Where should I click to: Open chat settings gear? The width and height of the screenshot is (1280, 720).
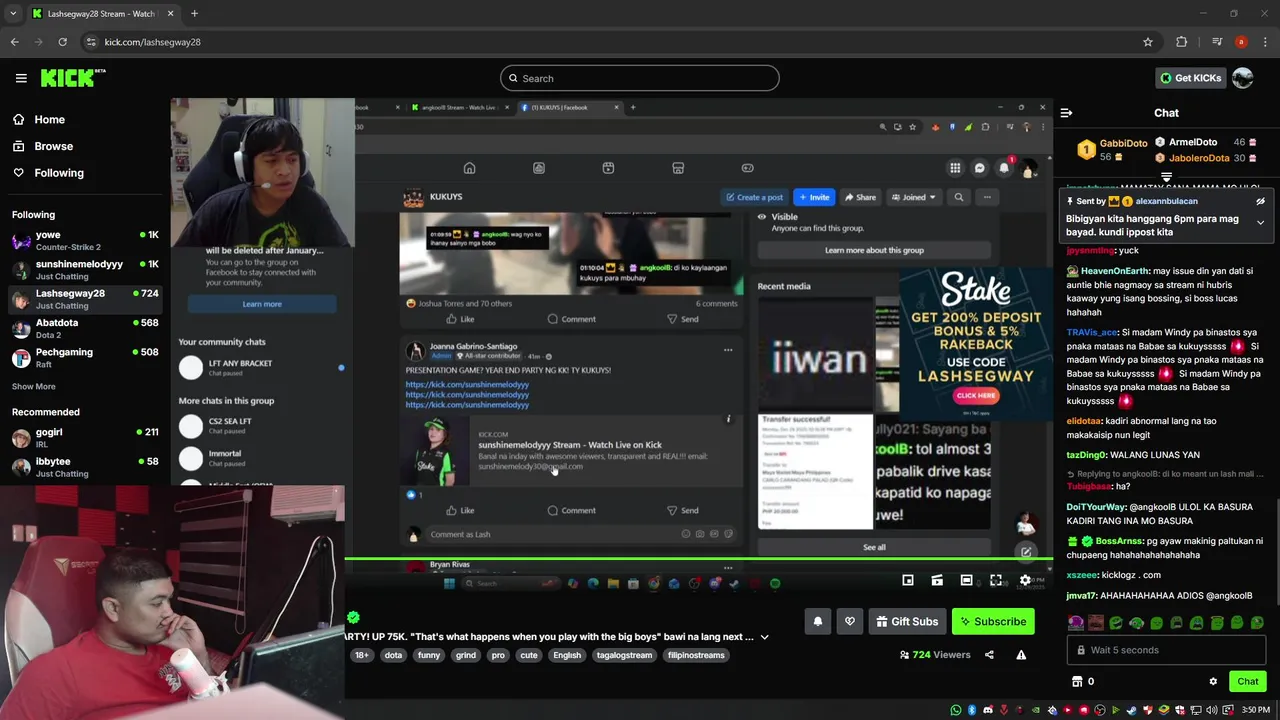point(1213,682)
